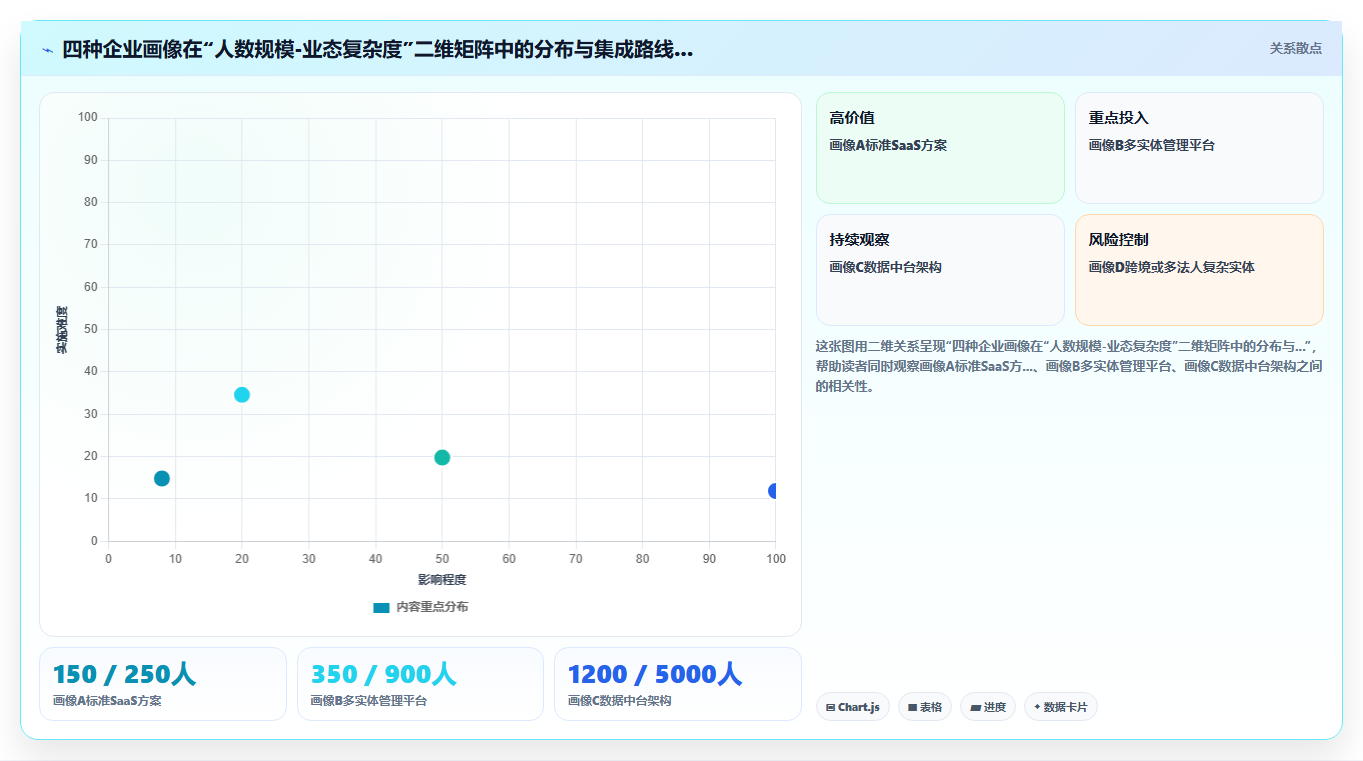Toggle the 内容重点分布 legend item

(420, 607)
